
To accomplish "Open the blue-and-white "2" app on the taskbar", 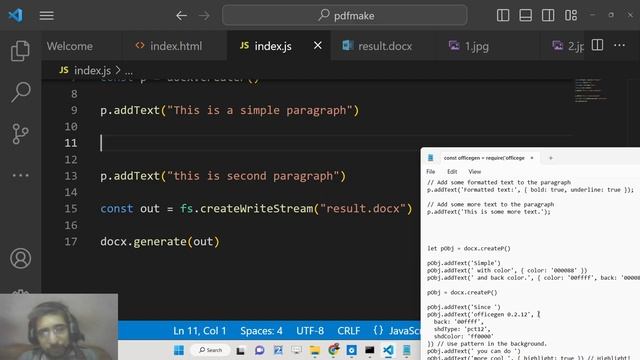I will pyautogui.click(x=278, y=350).
